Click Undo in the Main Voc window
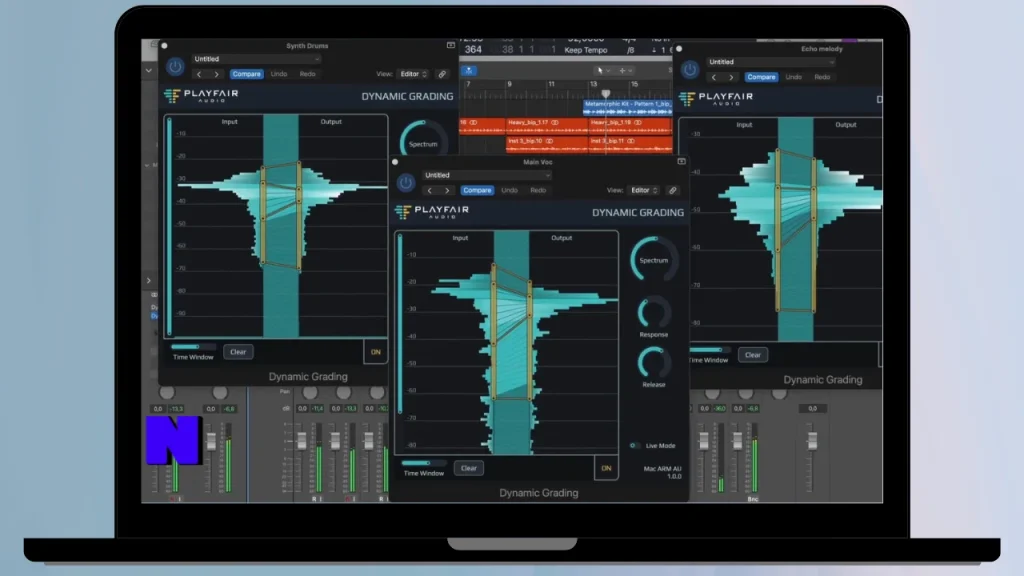Image resolution: width=1024 pixels, height=576 pixels. point(509,190)
